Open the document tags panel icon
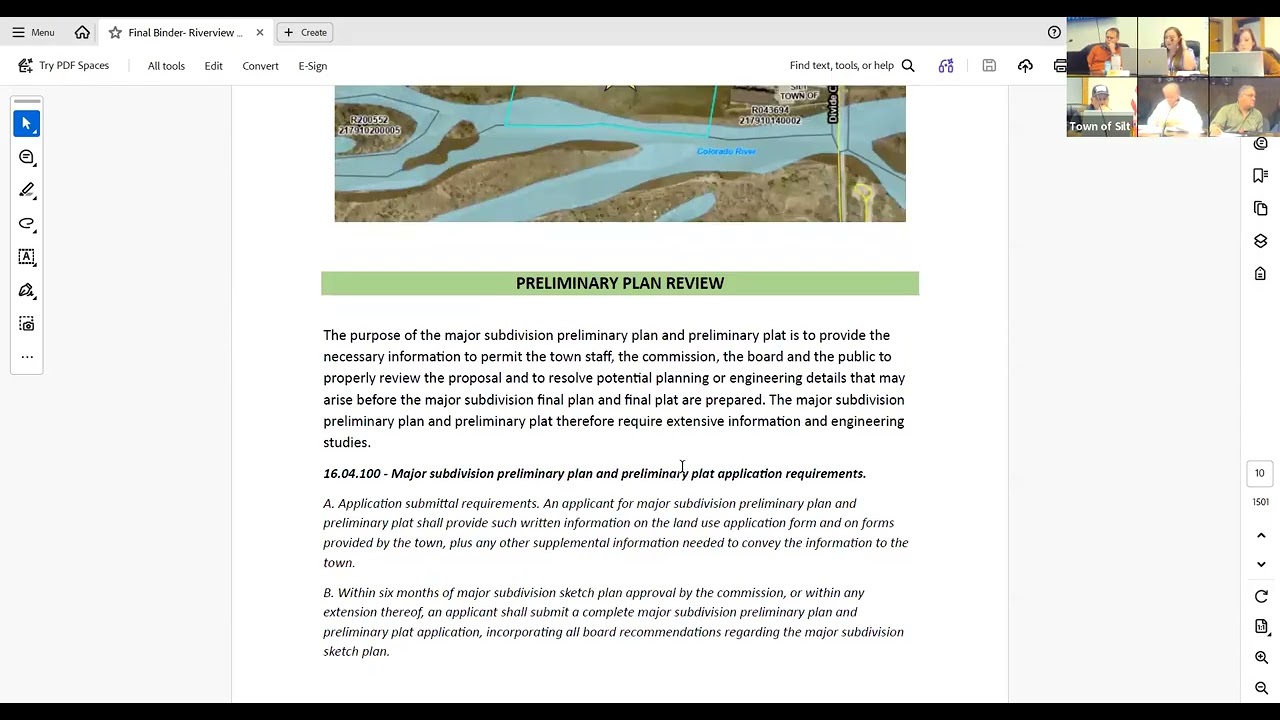This screenshot has height=720, width=1280. click(1260, 274)
